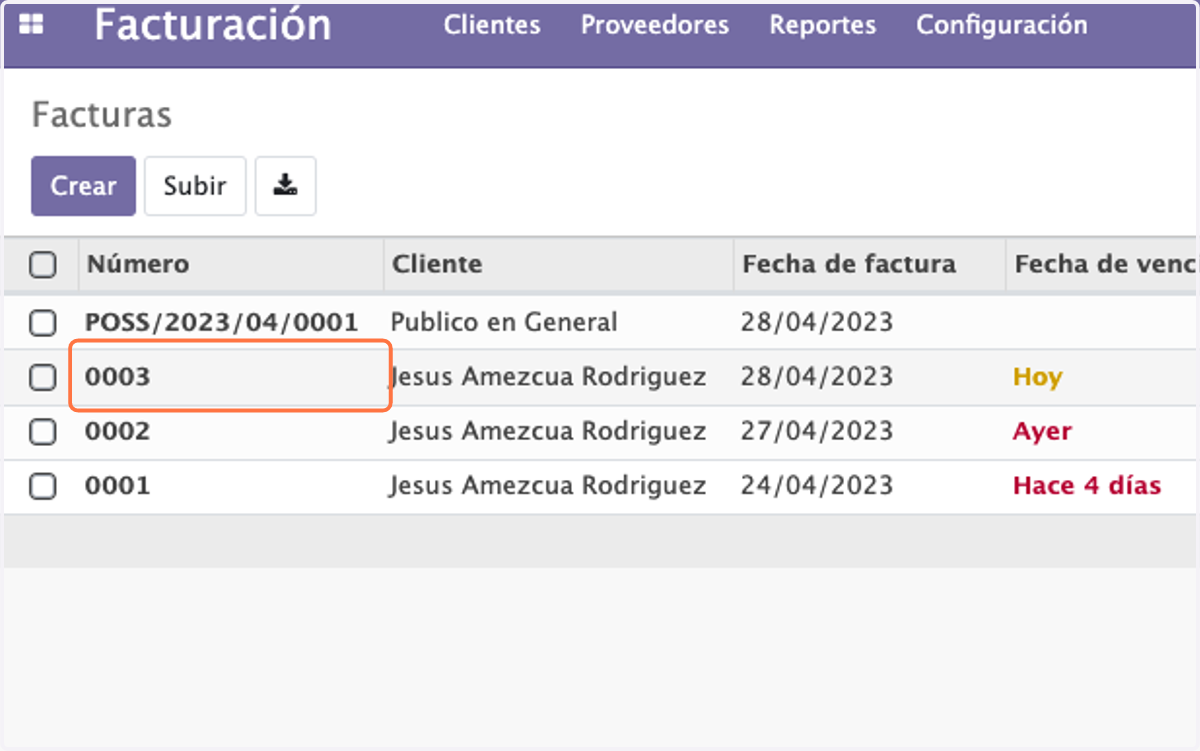Select Jesus Amezcua Rodriguez in row 0001

pyautogui.click(x=548, y=486)
